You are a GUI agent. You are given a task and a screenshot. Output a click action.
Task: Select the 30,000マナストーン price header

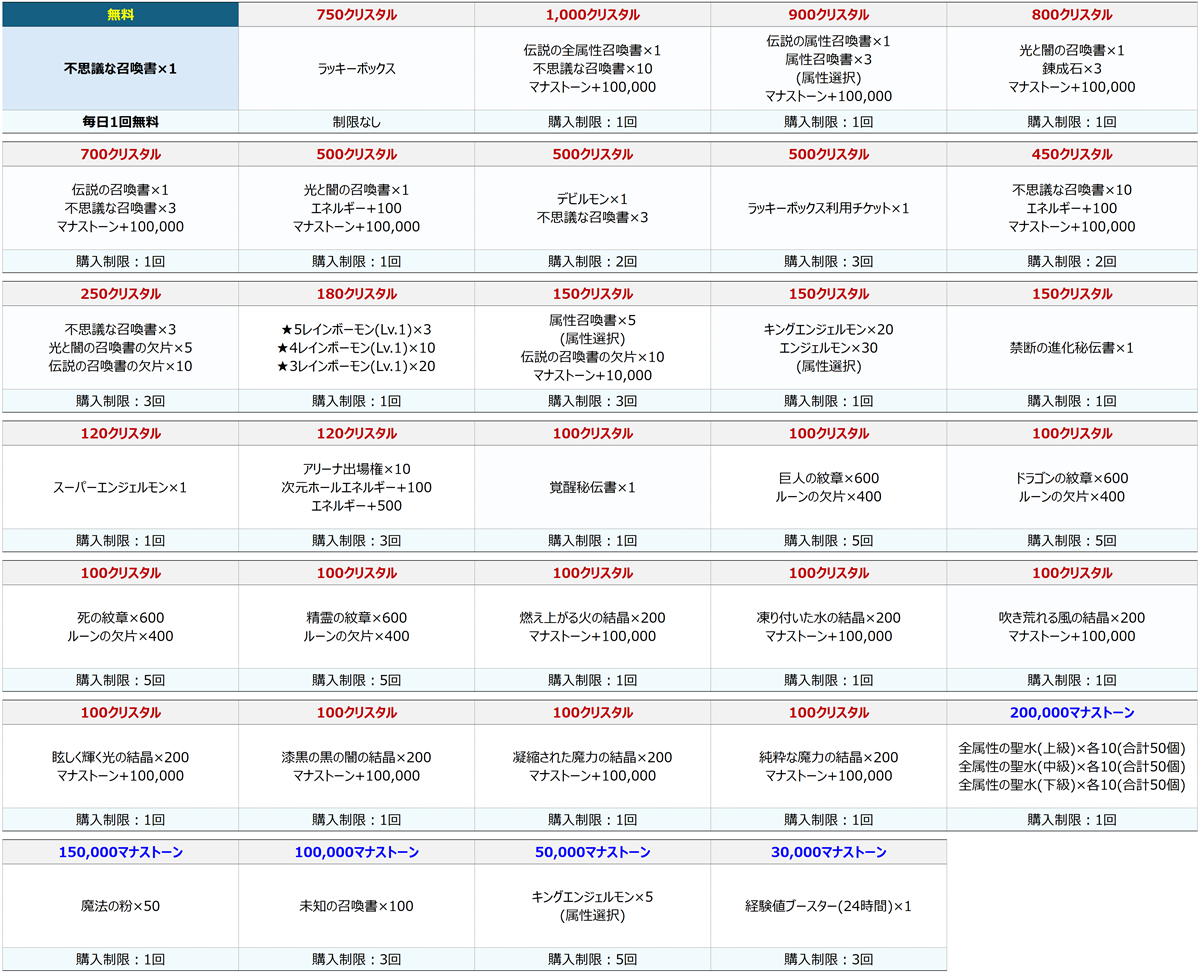828,852
